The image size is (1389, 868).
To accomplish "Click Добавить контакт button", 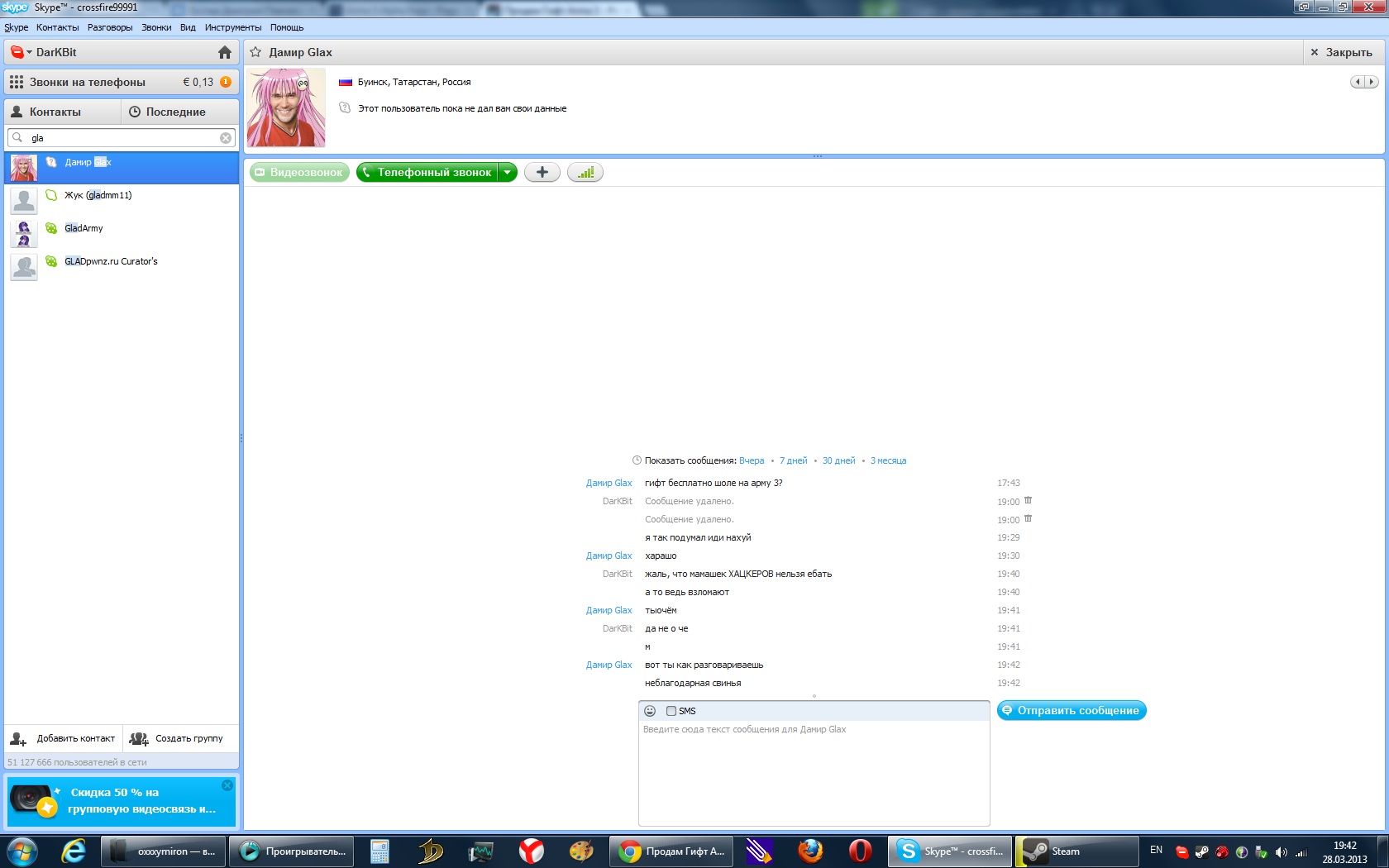I will tap(64, 738).
